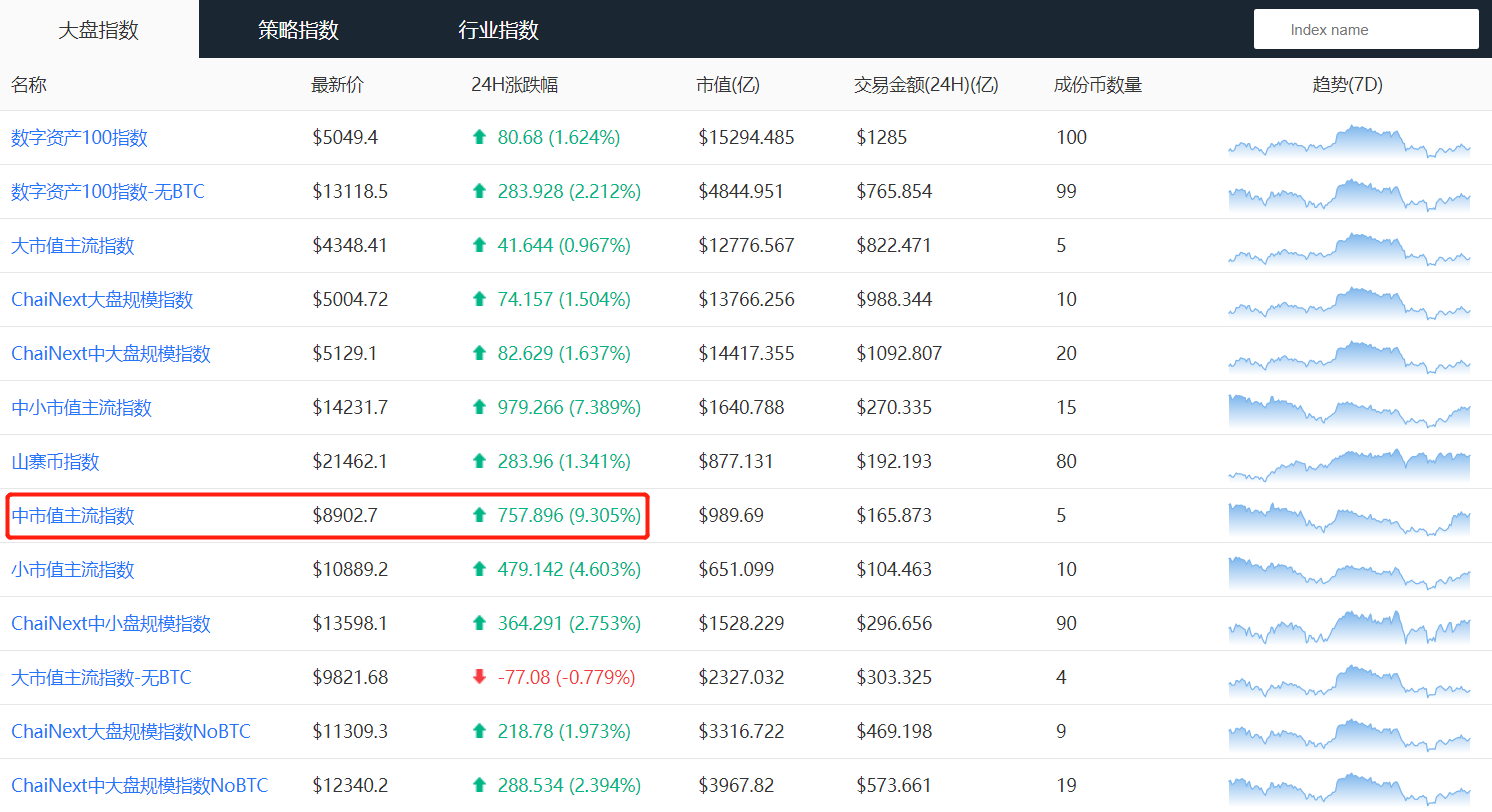The height and width of the screenshot is (812, 1492).
Task: Click the 7D trend chart for 中小市值主流指数
Action: 1349,411
